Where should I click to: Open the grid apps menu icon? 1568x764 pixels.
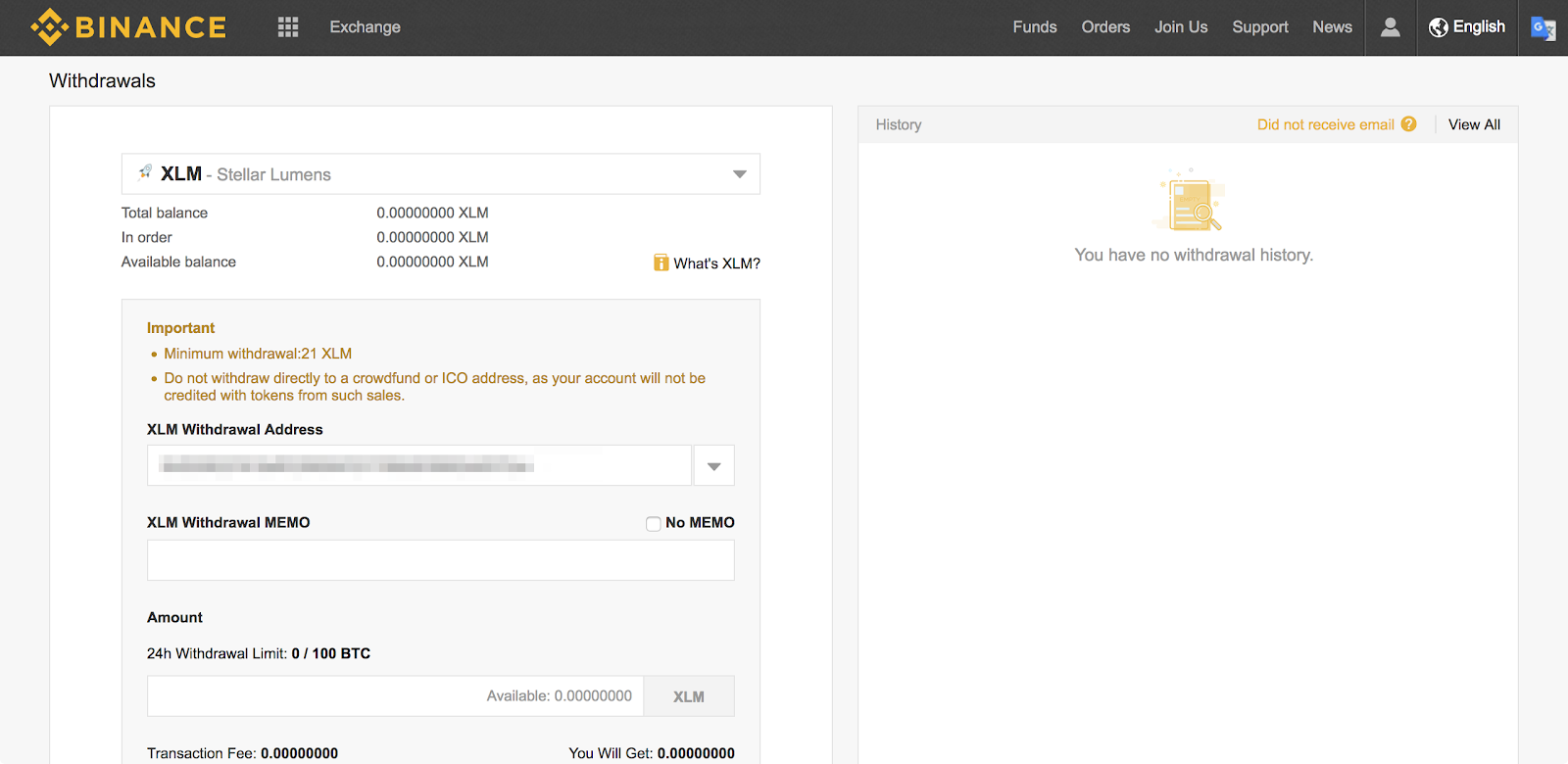point(288,27)
